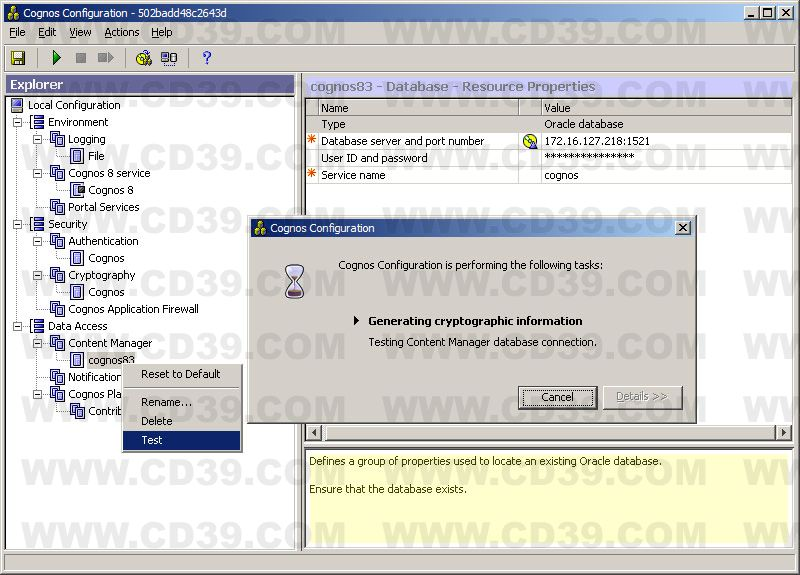Image resolution: width=800 pixels, height=575 pixels.
Task: Click the Value column header
Action: point(666,108)
